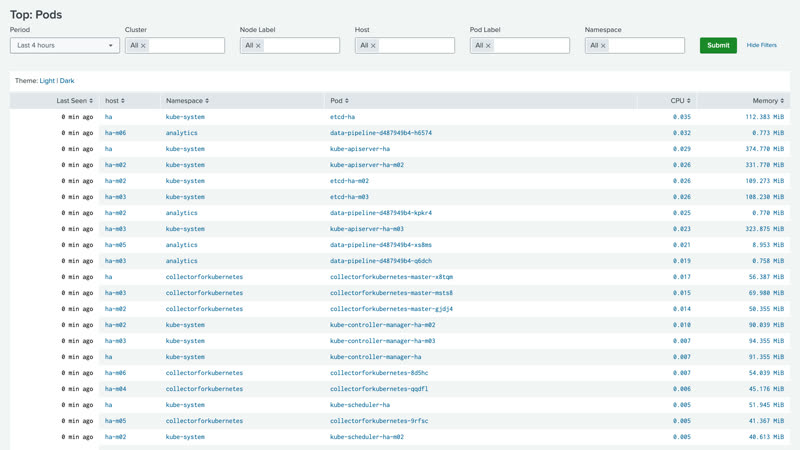Open pod data-pipeline-d487949b4-xs8ms
The height and width of the screenshot is (450, 800).
point(381,245)
